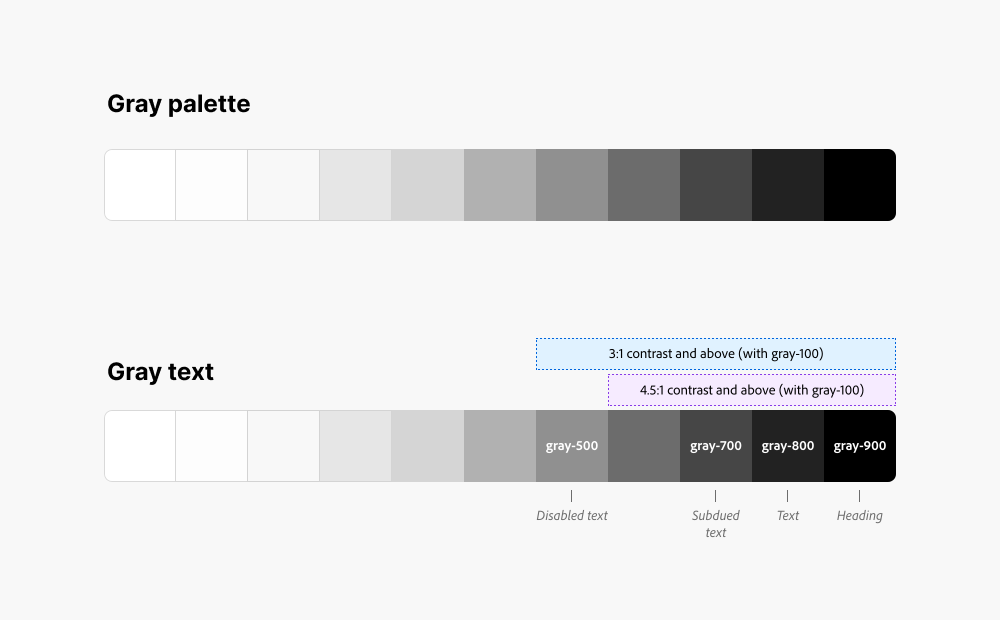The height and width of the screenshot is (620, 1000).
Task: Click the 4.5:1 contrast and above purple box
Action: [752, 390]
